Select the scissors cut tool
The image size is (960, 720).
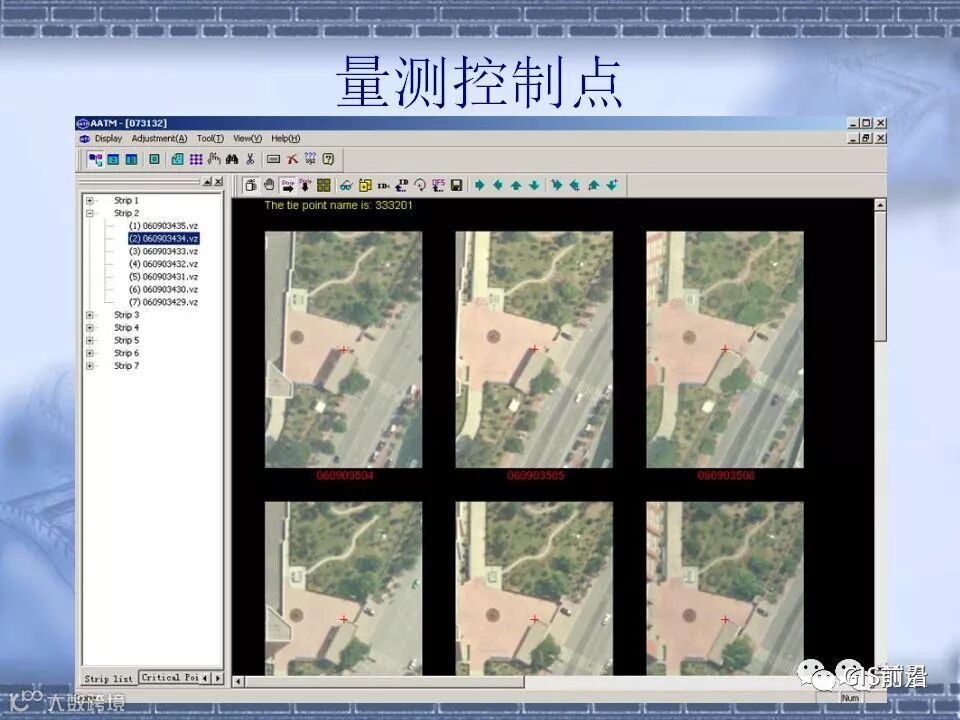(x=250, y=160)
